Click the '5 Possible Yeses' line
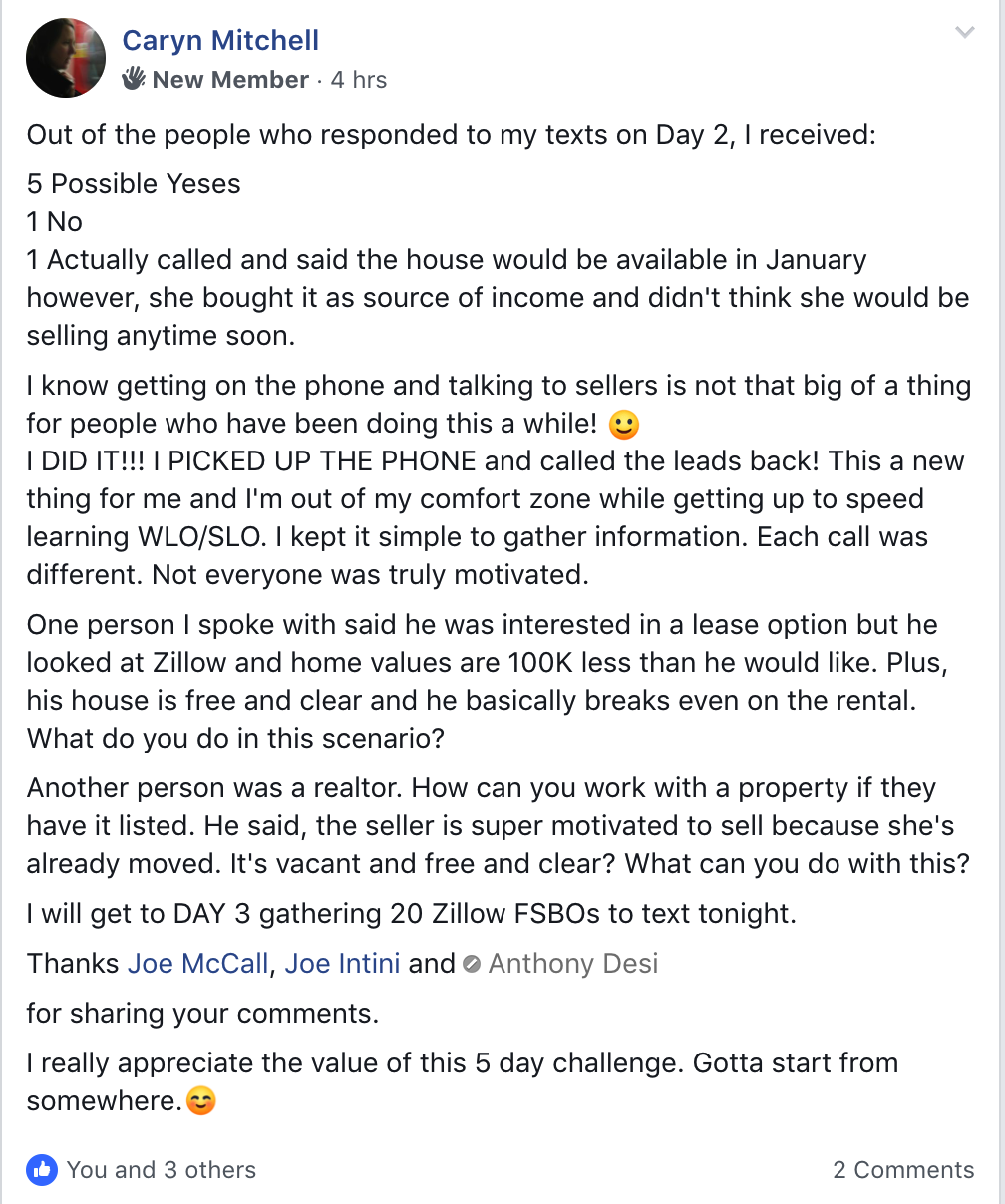1005x1204 pixels. pos(134,184)
